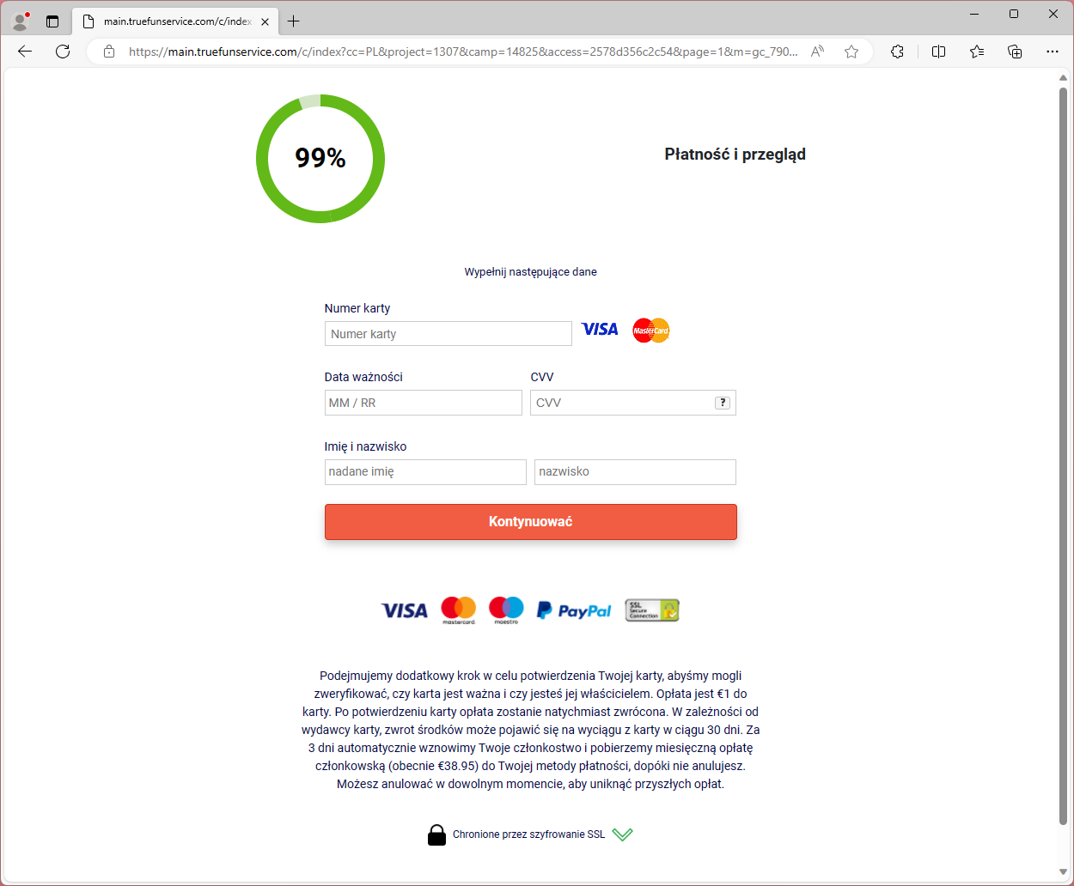
Task: Open the Collections icon in the toolbar
Action: (1015, 52)
